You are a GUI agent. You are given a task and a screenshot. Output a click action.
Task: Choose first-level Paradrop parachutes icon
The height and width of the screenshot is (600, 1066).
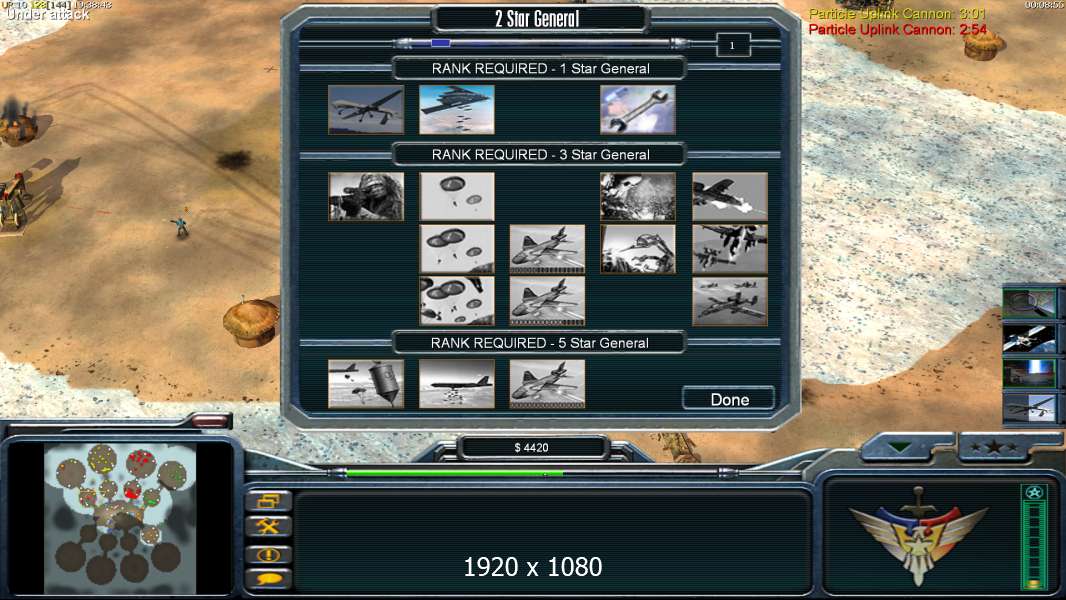click(x=457, y=196)
